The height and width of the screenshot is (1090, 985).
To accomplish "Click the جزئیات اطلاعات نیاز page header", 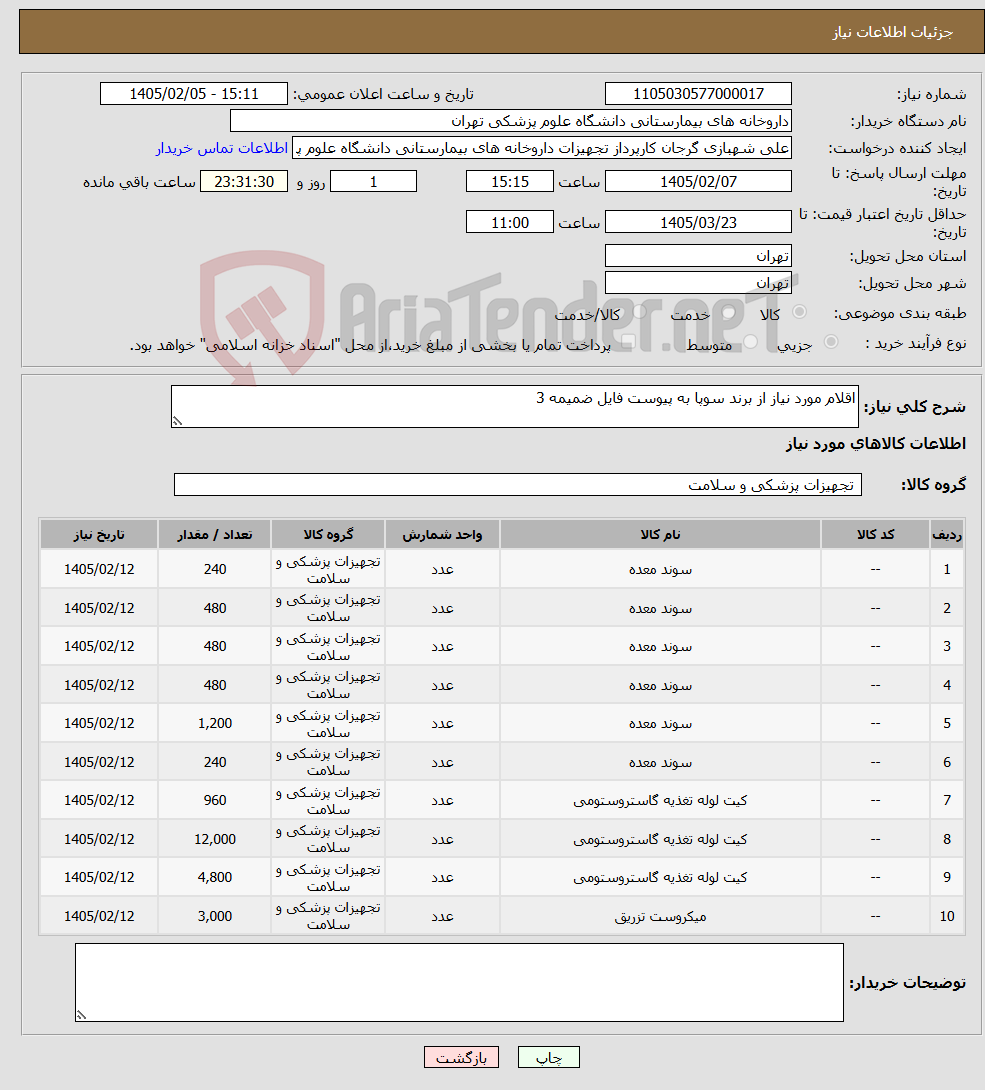I will tap(893, 32).
